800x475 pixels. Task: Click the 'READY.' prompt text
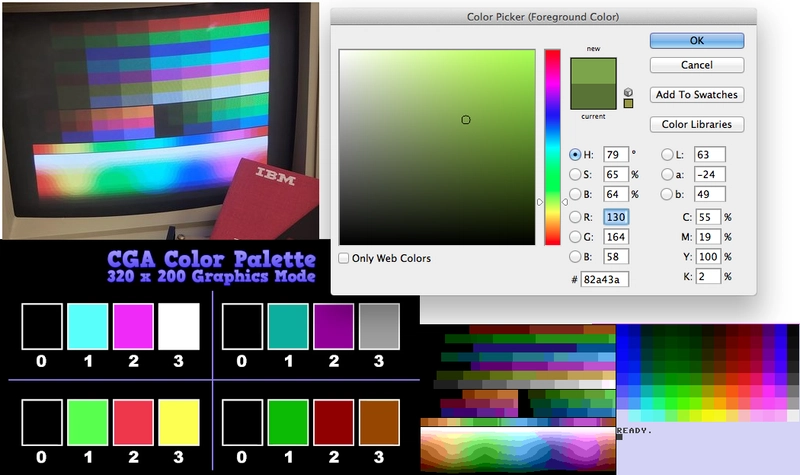(x=634, y=431)
